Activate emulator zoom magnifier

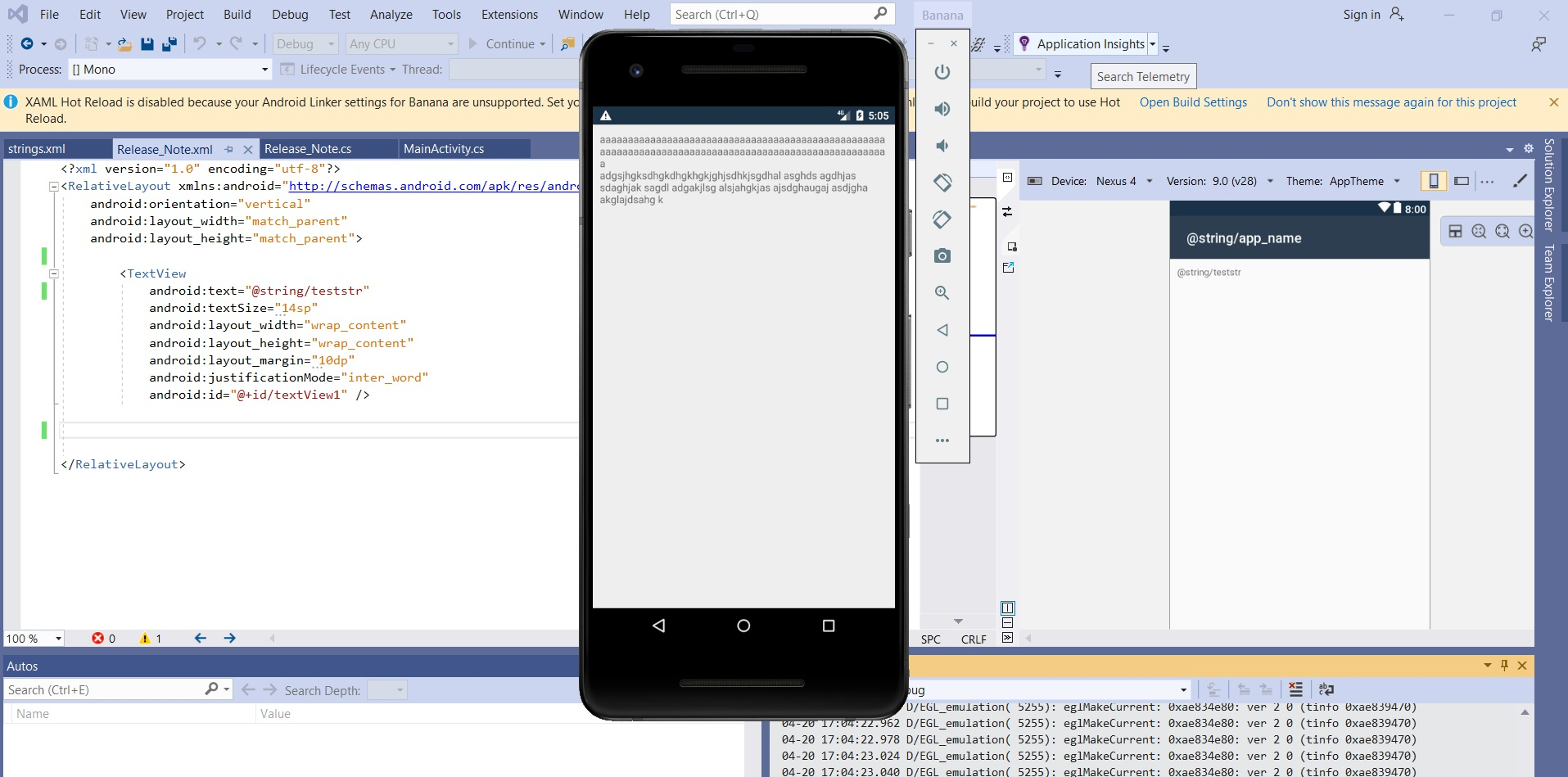(x=942, y=292)
